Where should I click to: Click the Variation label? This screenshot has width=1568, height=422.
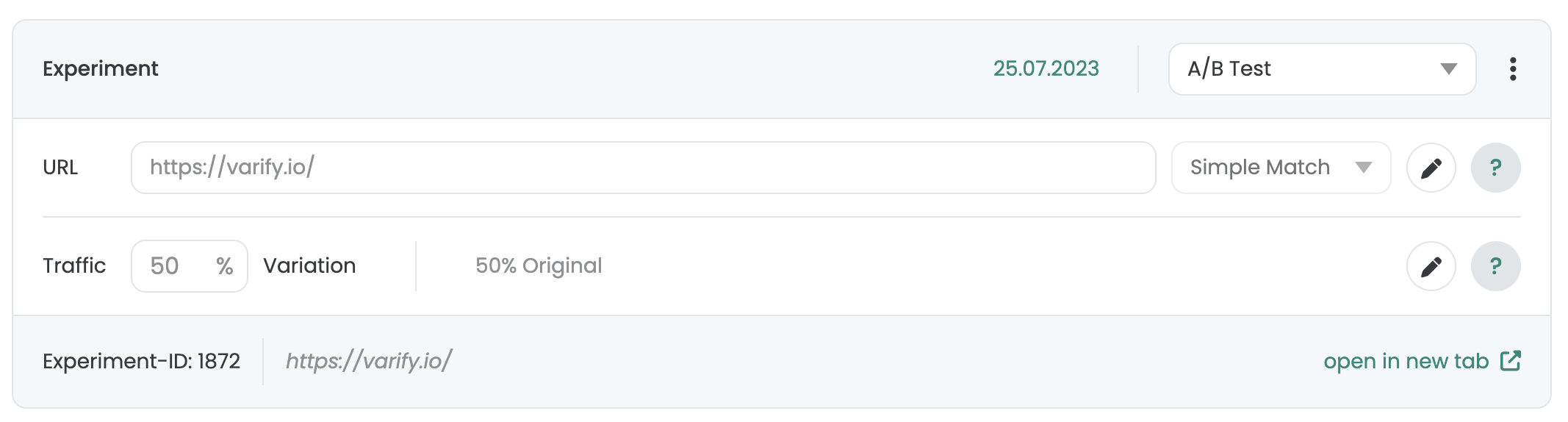point(309,265)
